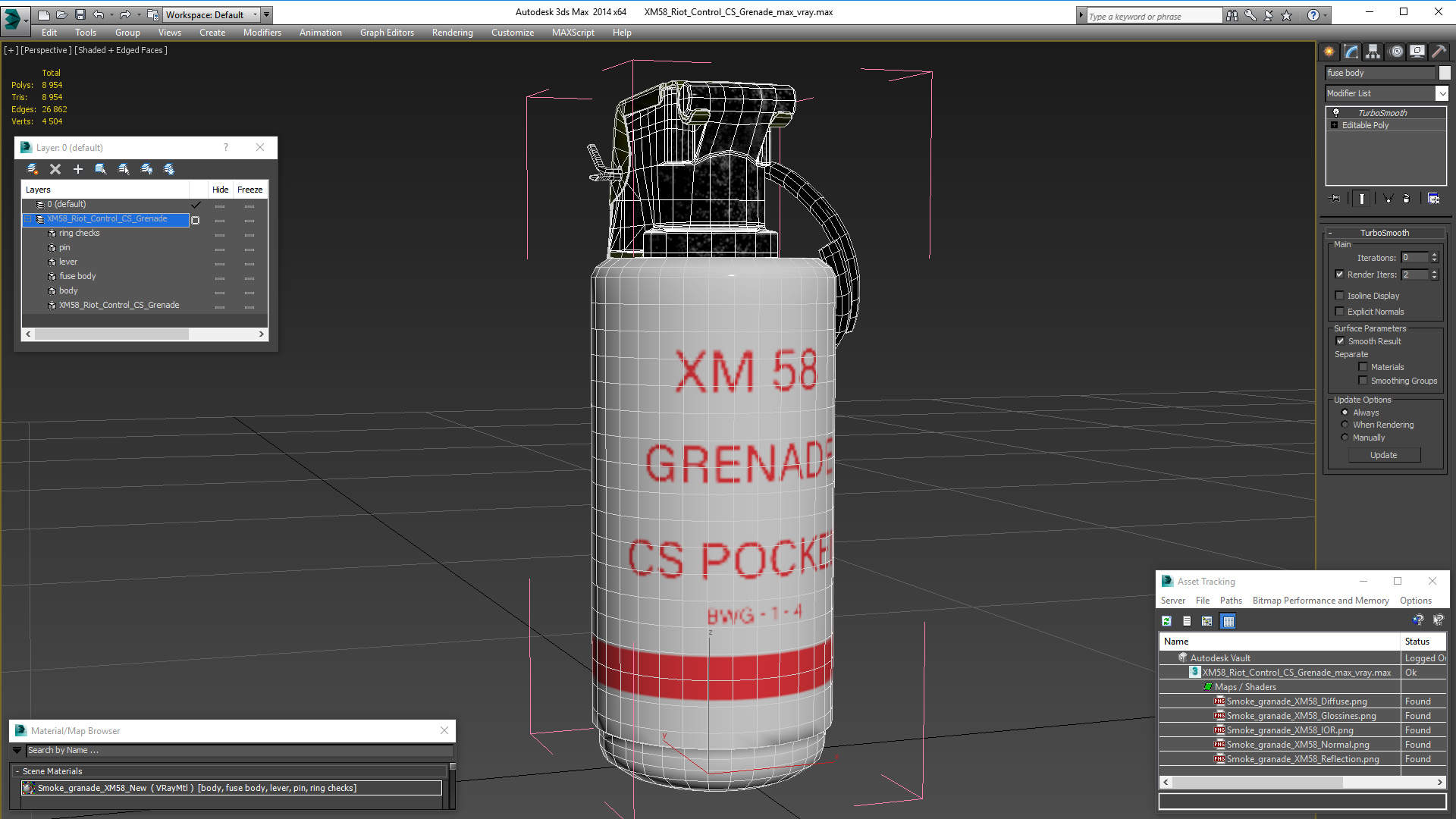Uncheck the Smooth Result checkbox
Screen dimensions: 1456x819
point(1340,341)
